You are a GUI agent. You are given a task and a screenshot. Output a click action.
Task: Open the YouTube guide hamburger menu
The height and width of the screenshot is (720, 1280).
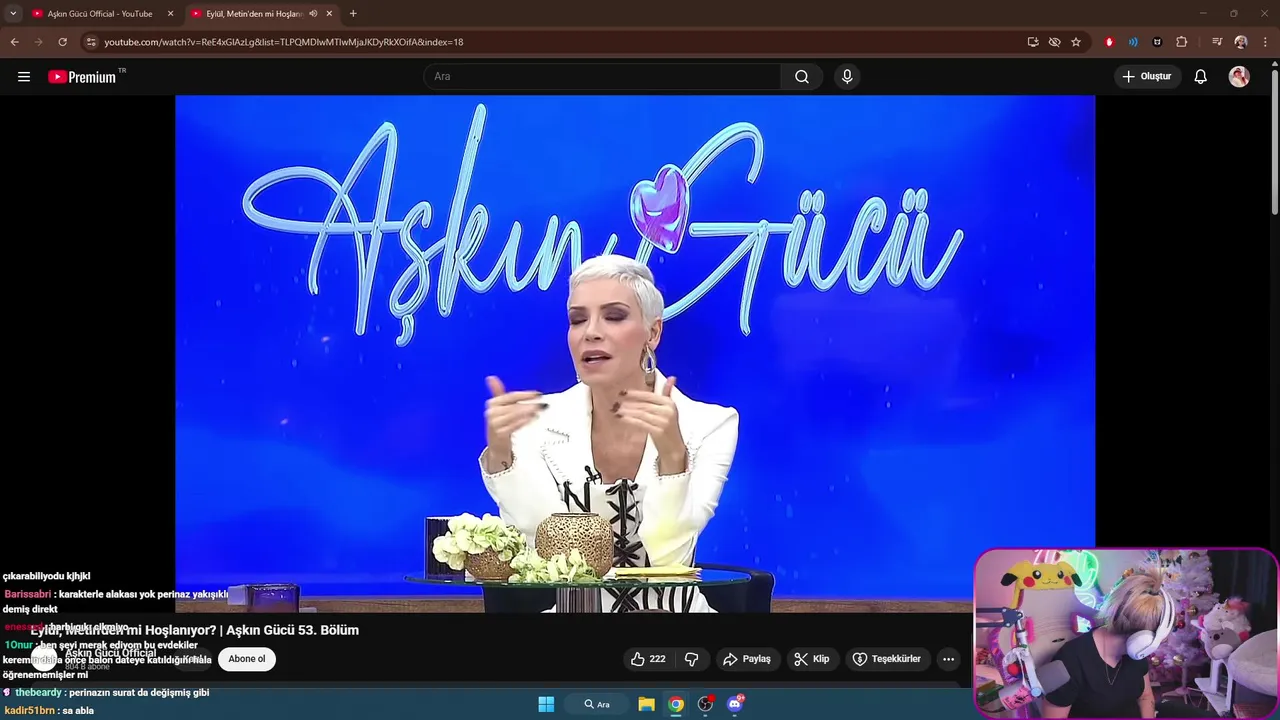pos(24,77)
